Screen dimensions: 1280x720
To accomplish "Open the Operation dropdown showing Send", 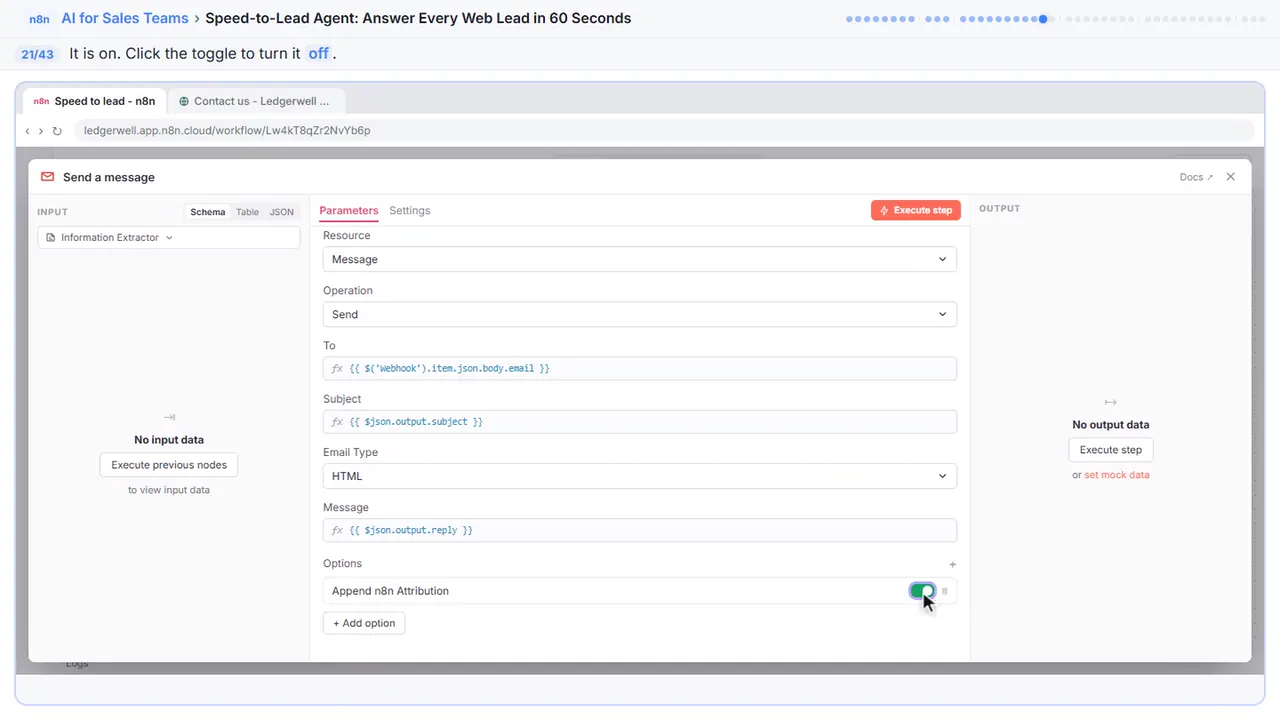I will click(639, 314).
